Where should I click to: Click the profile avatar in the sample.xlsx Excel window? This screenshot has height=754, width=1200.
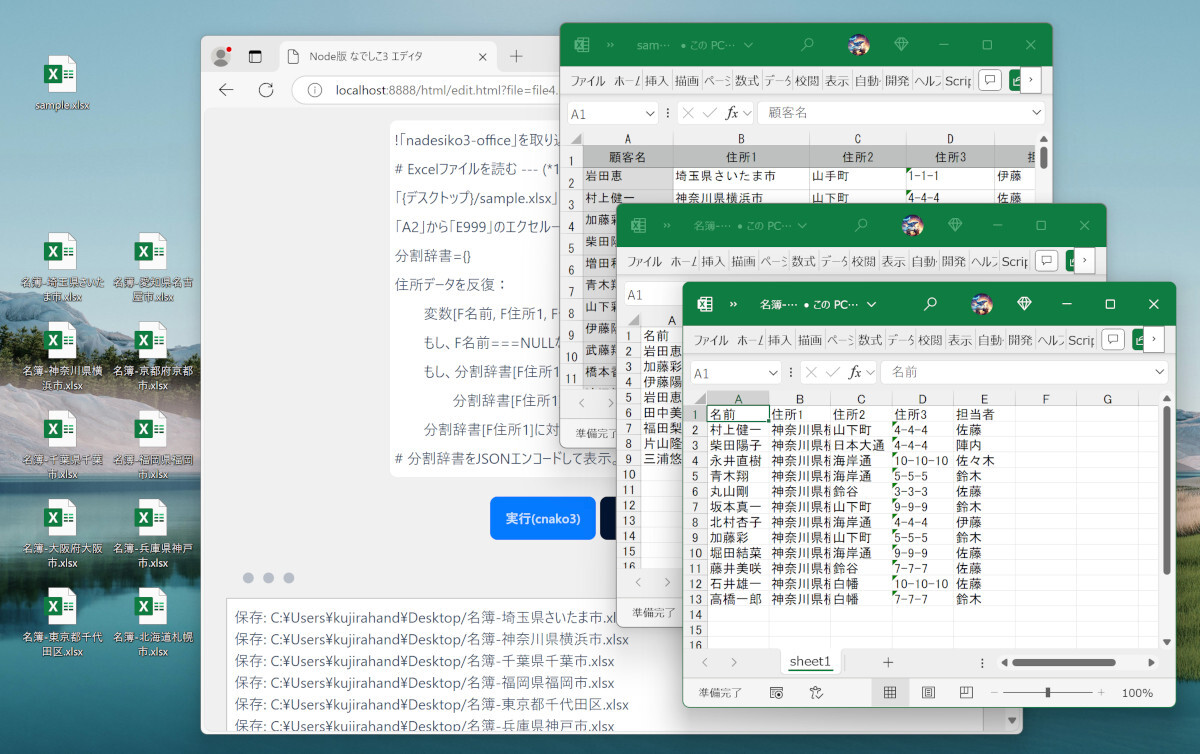(858, 45)
